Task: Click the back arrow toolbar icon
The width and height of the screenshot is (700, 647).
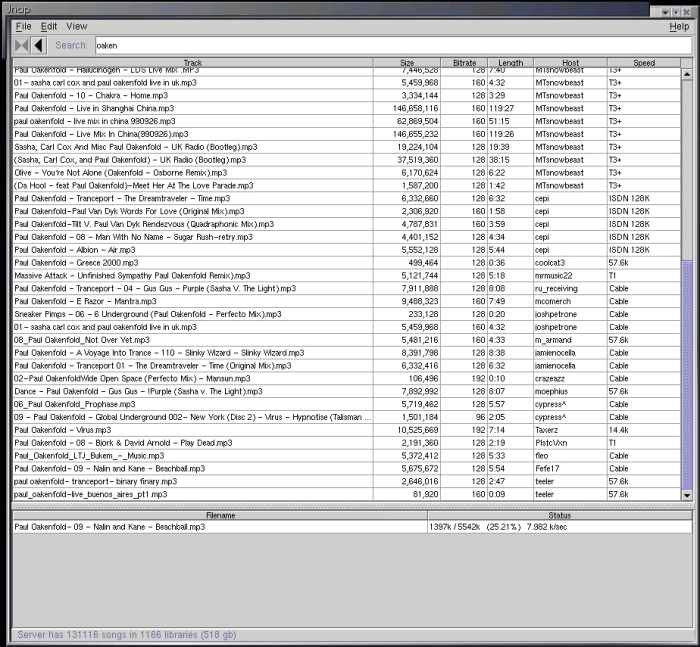Action: 39,46
